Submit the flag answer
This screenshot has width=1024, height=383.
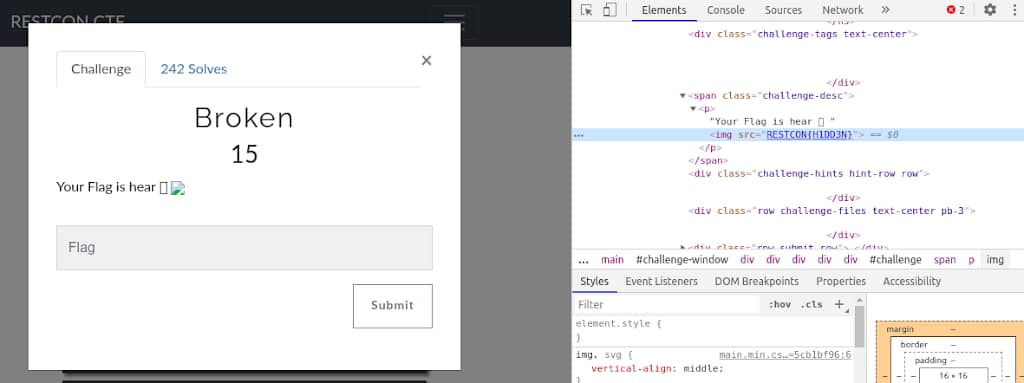392,306
